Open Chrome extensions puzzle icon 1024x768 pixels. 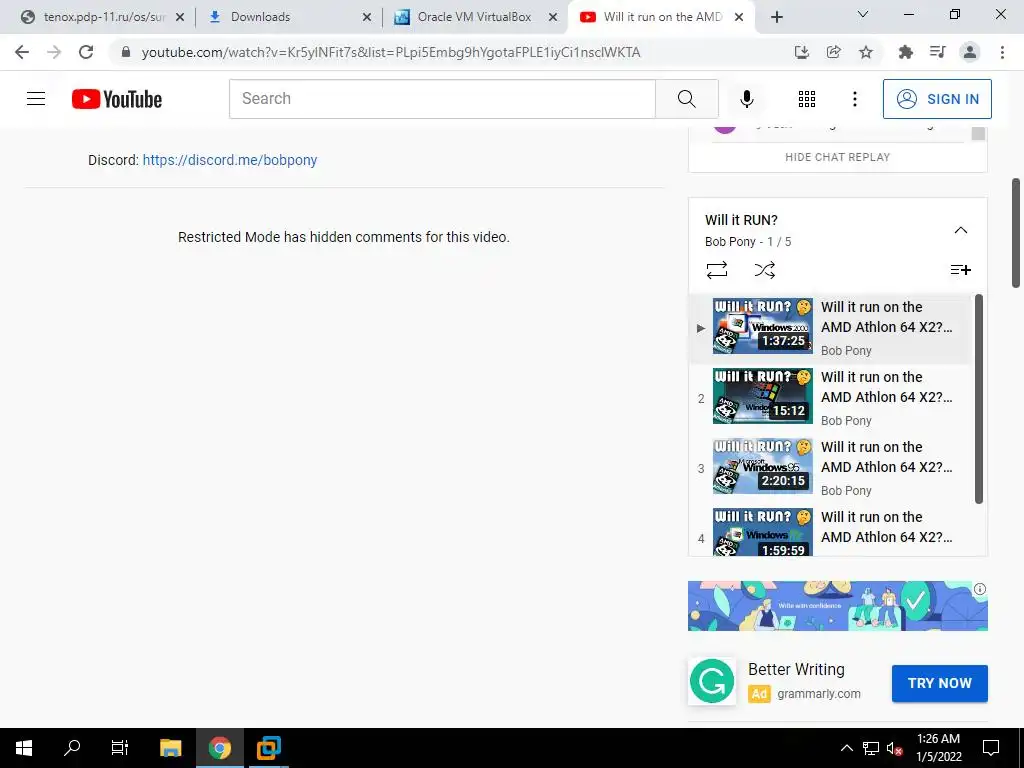click(905, 52)
